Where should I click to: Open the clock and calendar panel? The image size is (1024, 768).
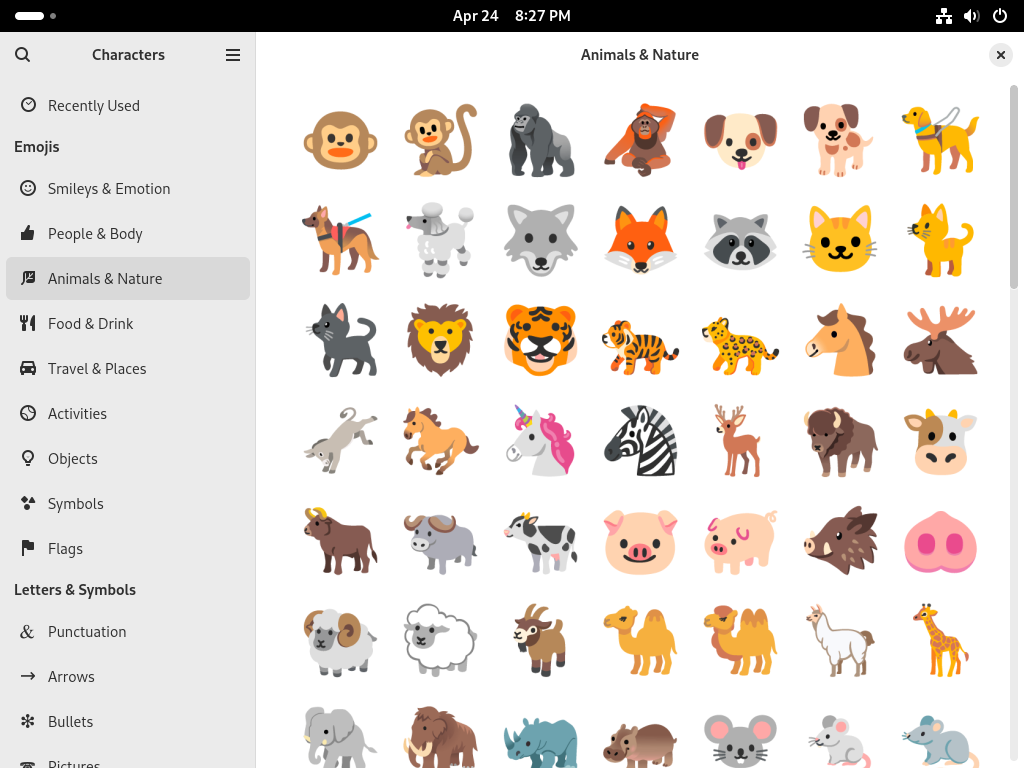tap(511, 16)
